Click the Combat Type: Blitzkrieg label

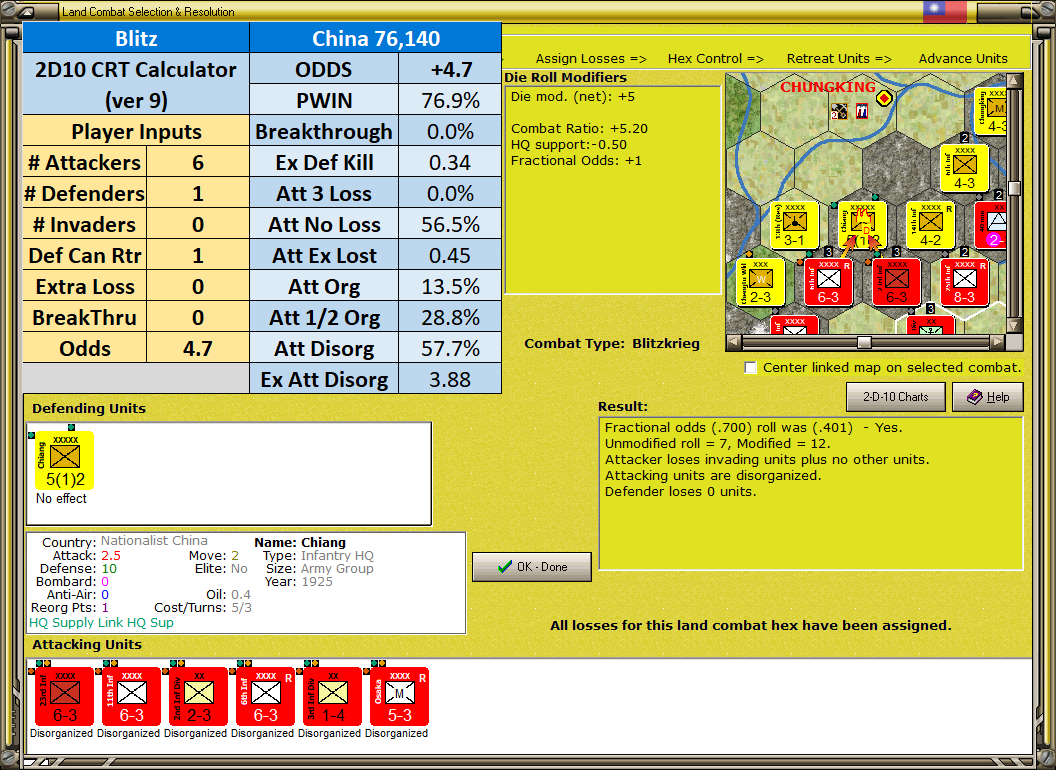click(x=612, y=344)
